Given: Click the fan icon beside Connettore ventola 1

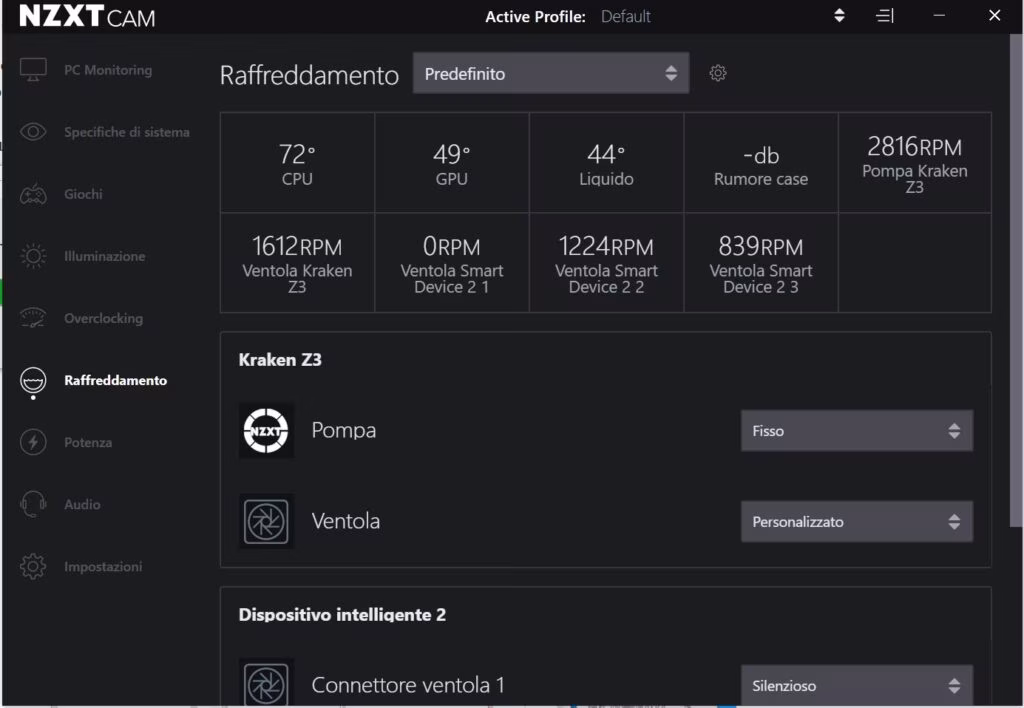Looking at the screenshot, I should 266,684.
